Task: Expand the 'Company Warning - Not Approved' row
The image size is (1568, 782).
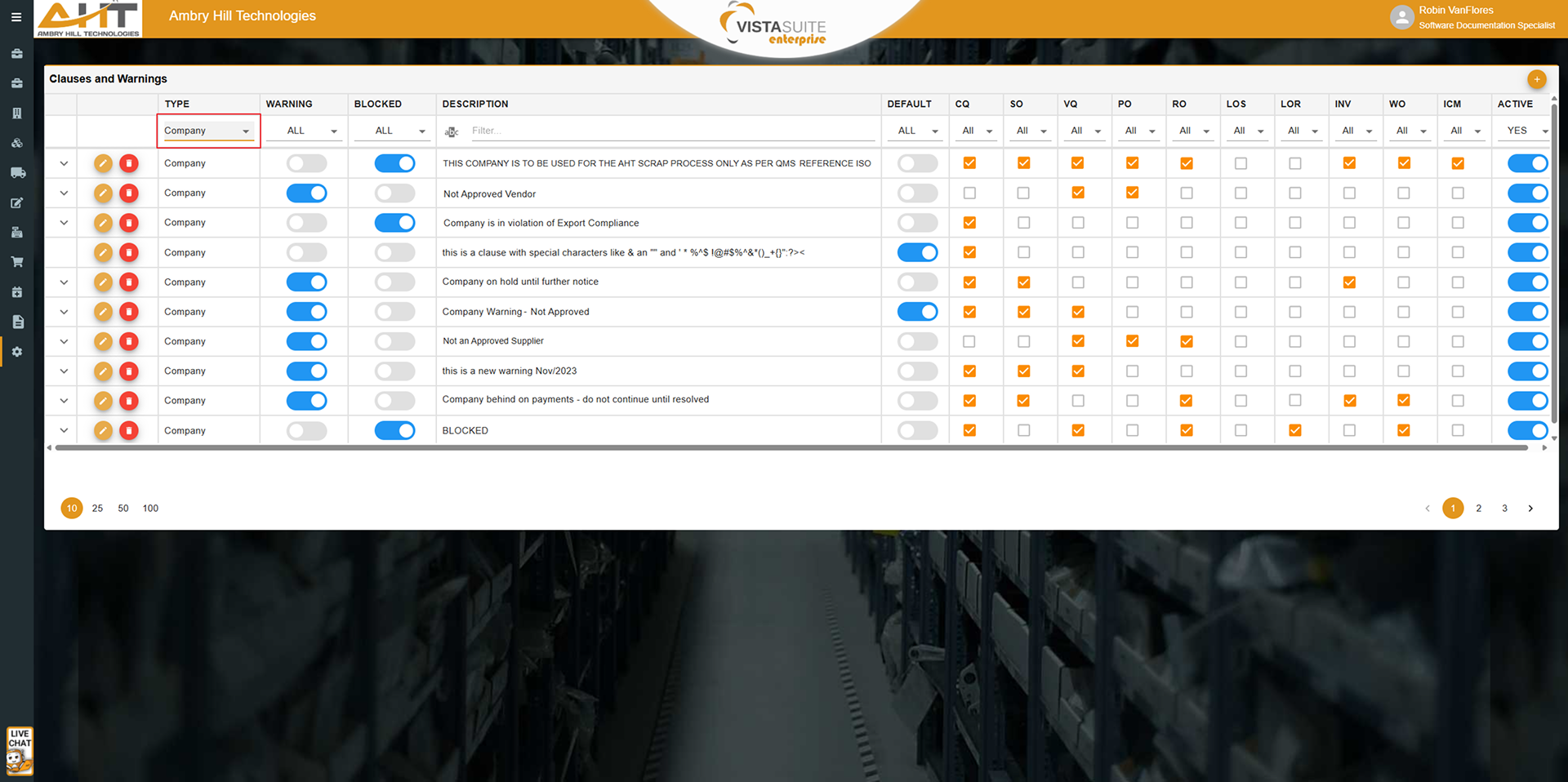Action: (64, 312)
